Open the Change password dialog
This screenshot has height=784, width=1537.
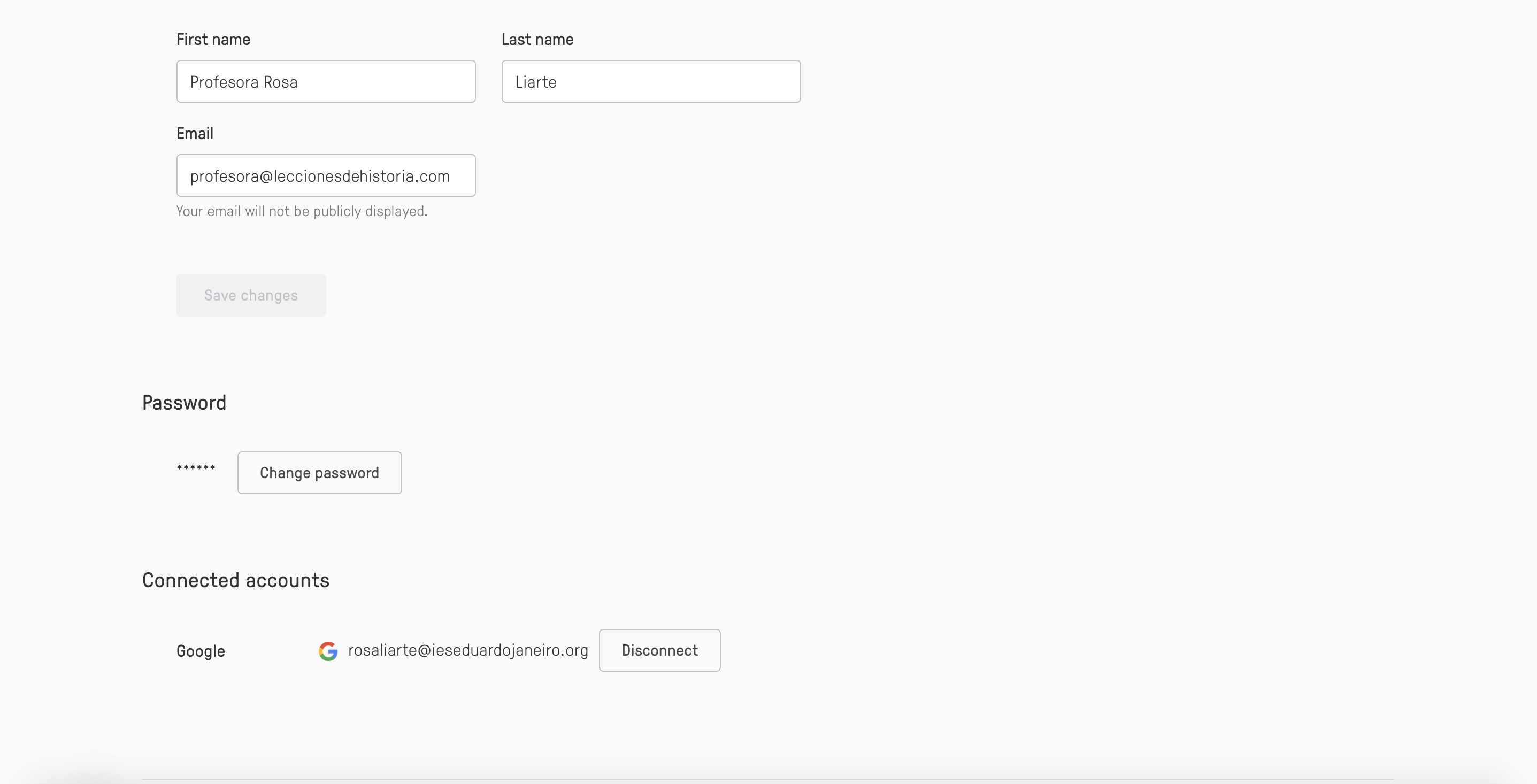pyautogui.click(x=319, y=473)
